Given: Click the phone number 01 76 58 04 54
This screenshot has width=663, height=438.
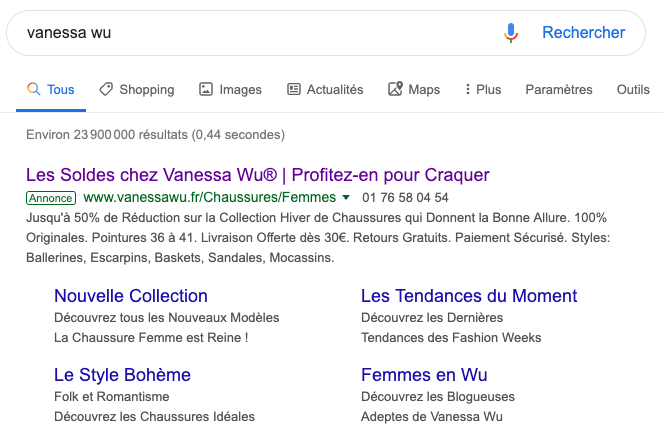Looking at the screenshot, I should (405, 197).
